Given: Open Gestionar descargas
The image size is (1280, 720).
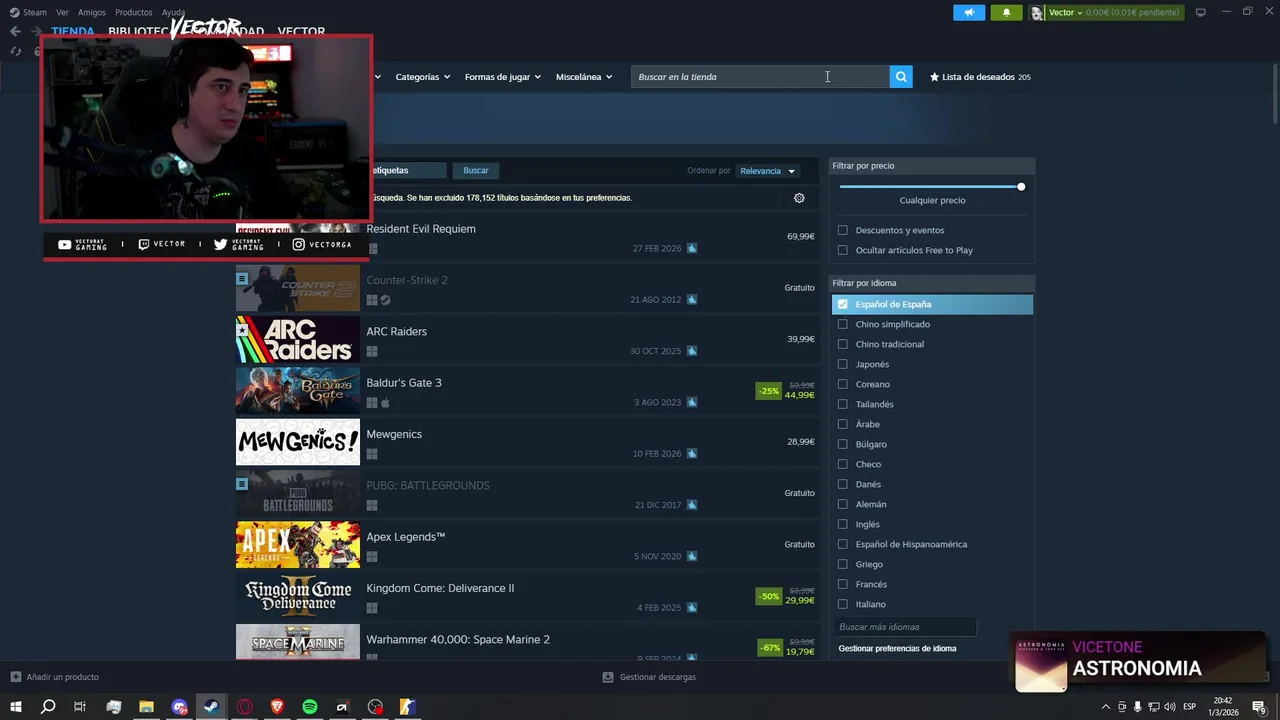Looking at the screenshot, I should click(x=657, y=677).
